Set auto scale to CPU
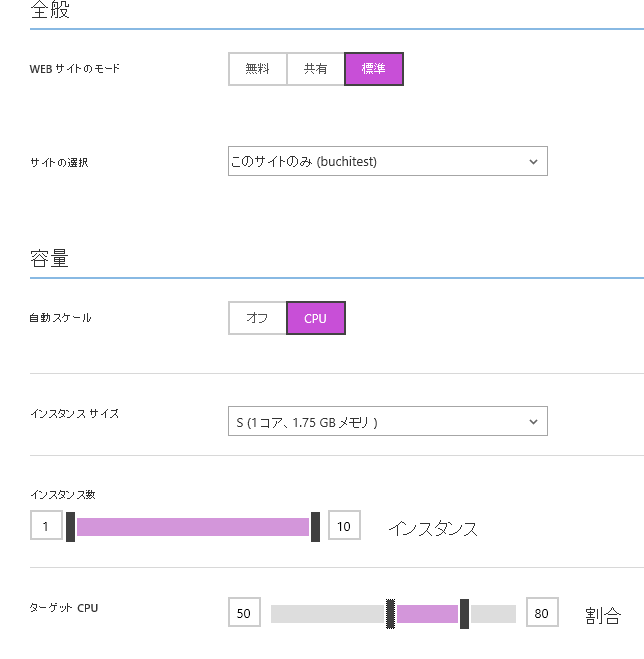644x659 pixels. click(x=315, y=318)
